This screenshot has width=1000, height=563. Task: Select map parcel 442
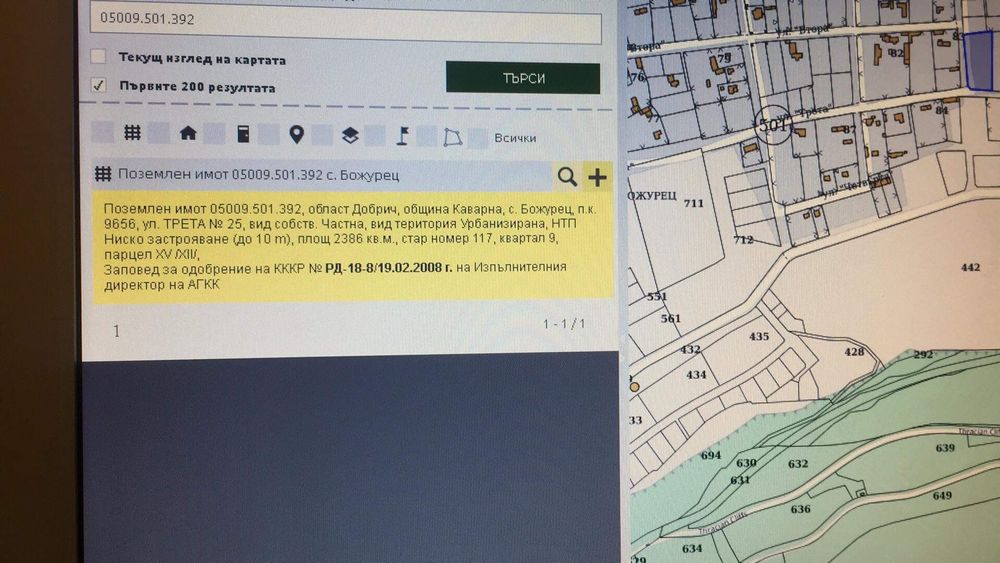pyautogui.click(x=971, y=267)
